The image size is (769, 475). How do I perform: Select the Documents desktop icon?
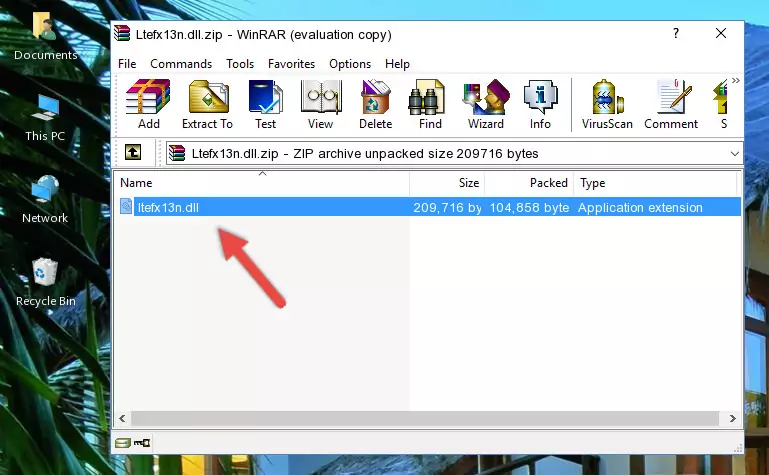45,37
